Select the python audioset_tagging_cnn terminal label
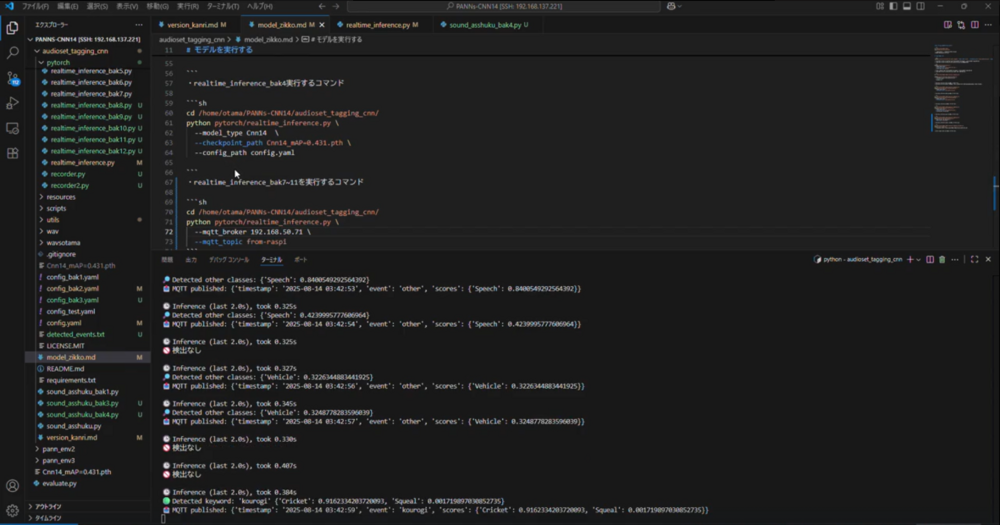 [858, 260]
